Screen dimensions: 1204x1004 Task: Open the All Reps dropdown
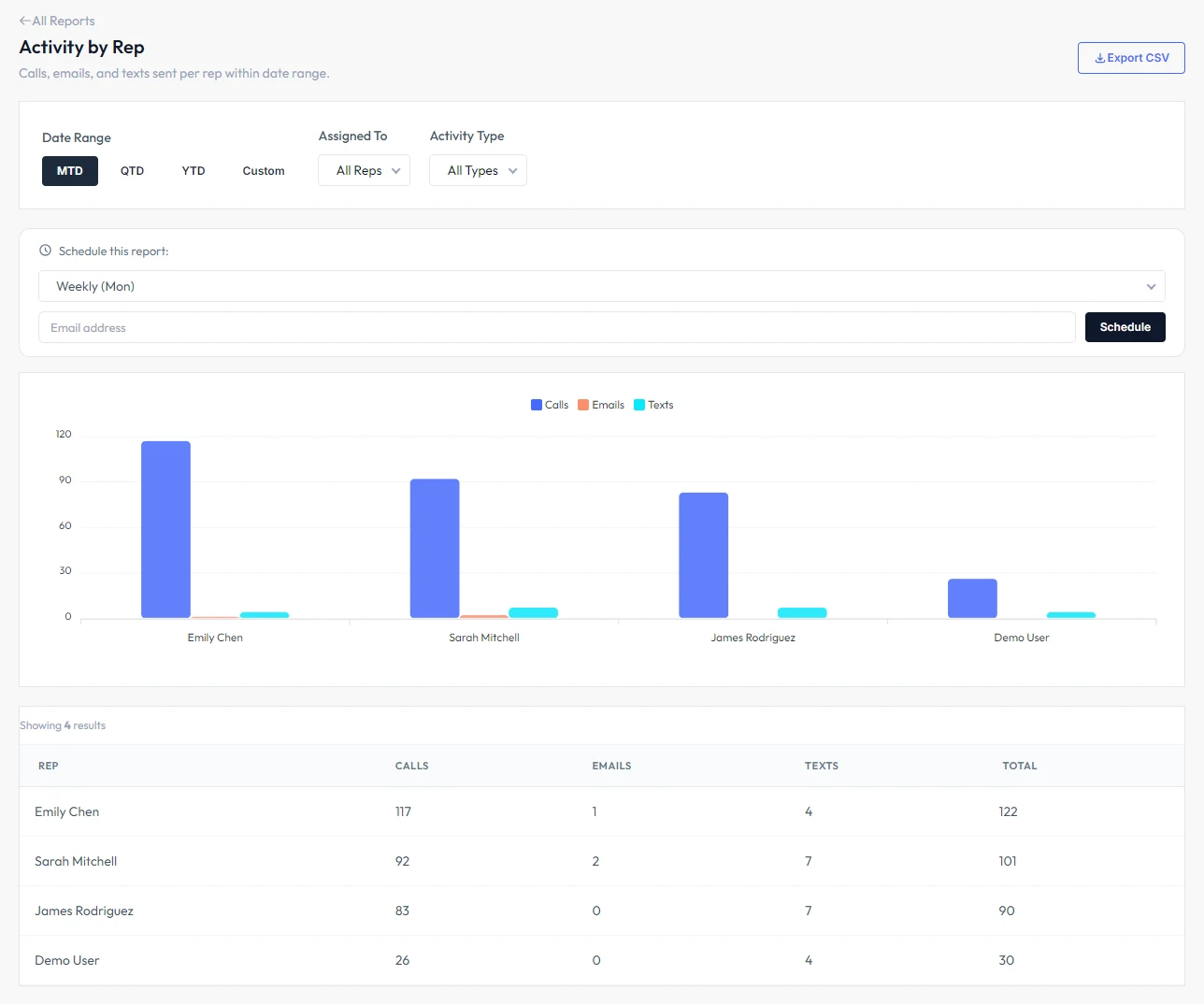tap(364, 170)
